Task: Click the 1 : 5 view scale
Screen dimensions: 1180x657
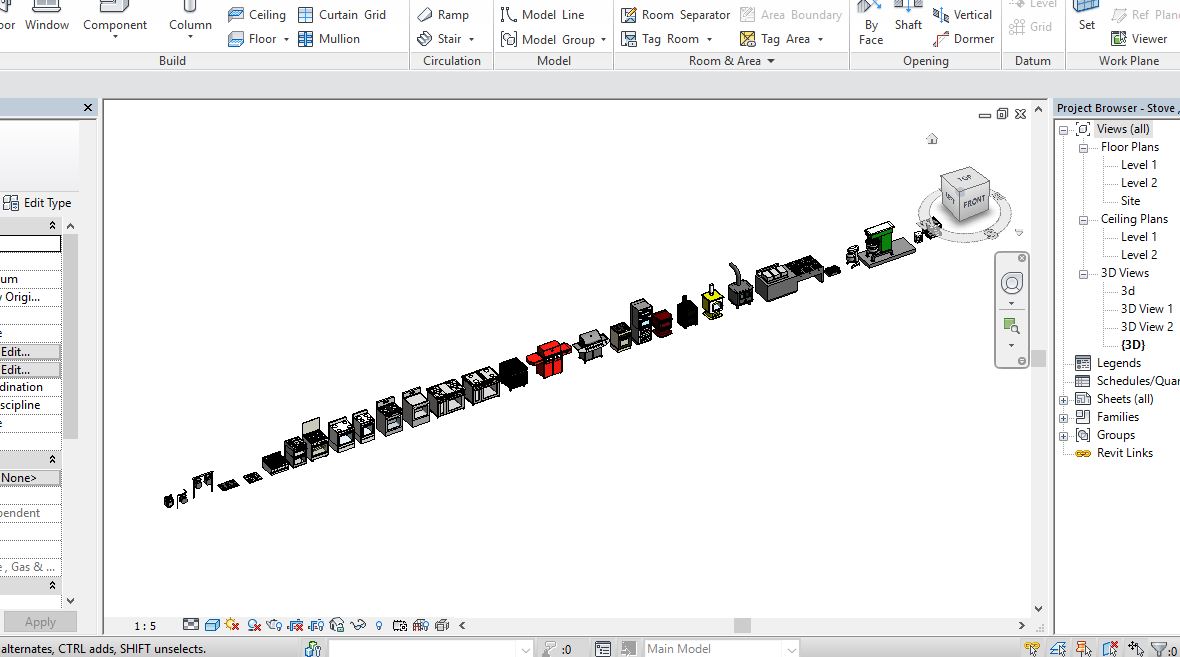Action: coord(145,626)
